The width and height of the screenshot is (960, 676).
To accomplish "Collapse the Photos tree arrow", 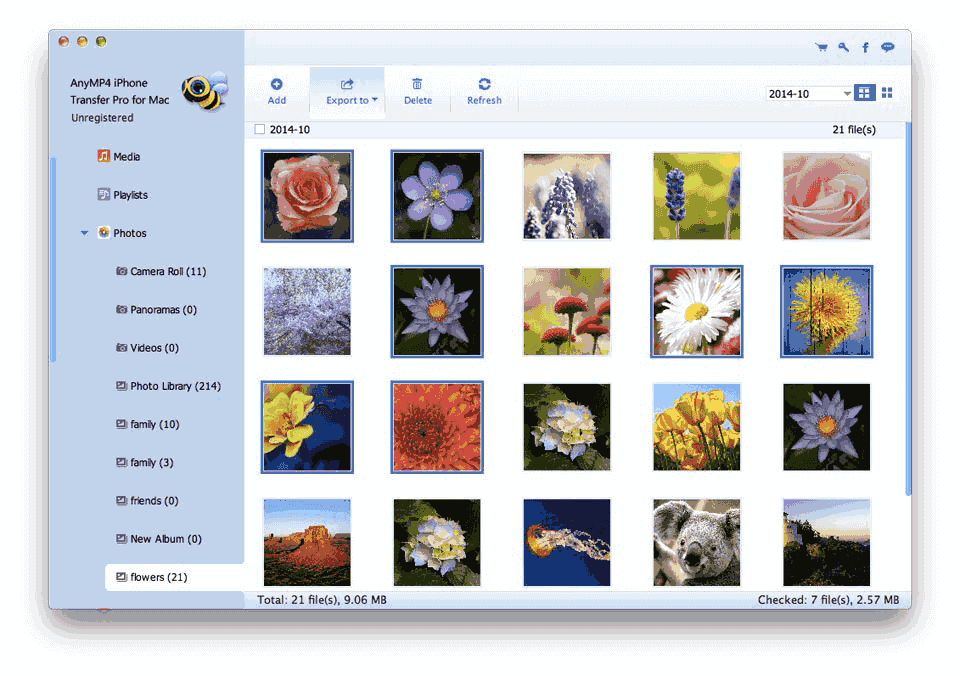I will 84,233.
